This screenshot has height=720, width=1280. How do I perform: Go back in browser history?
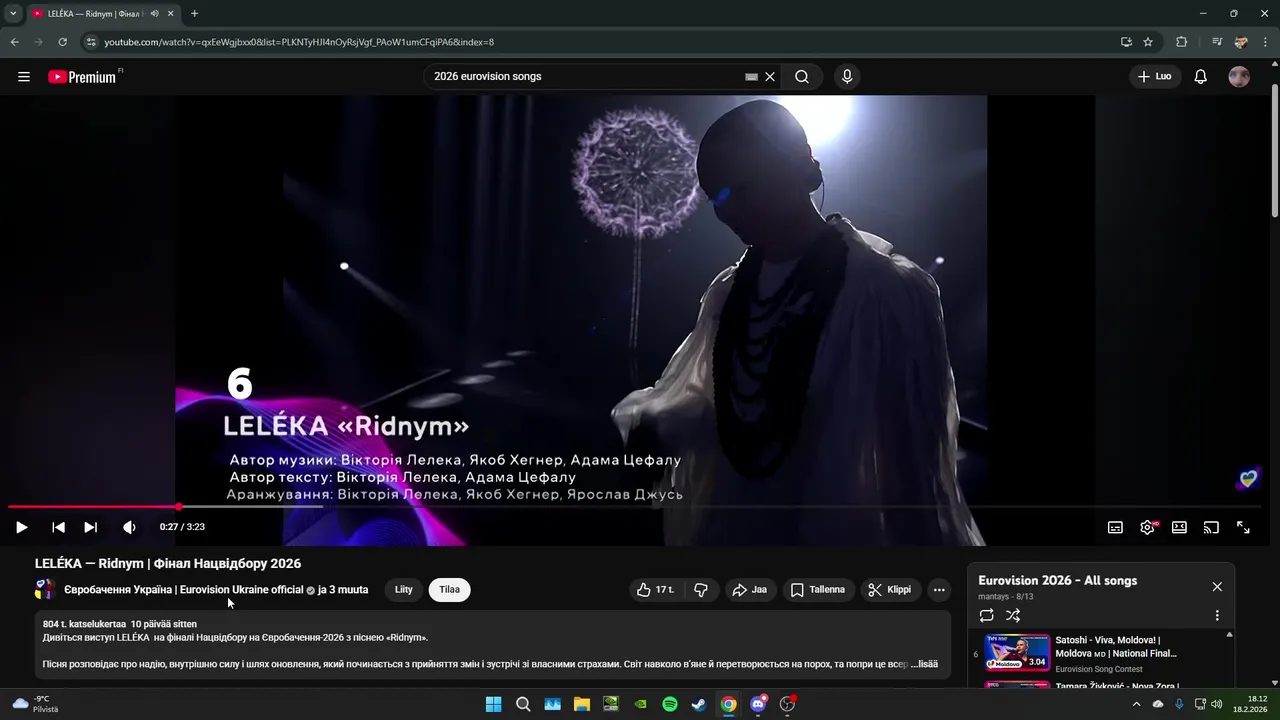pos(15,42)
